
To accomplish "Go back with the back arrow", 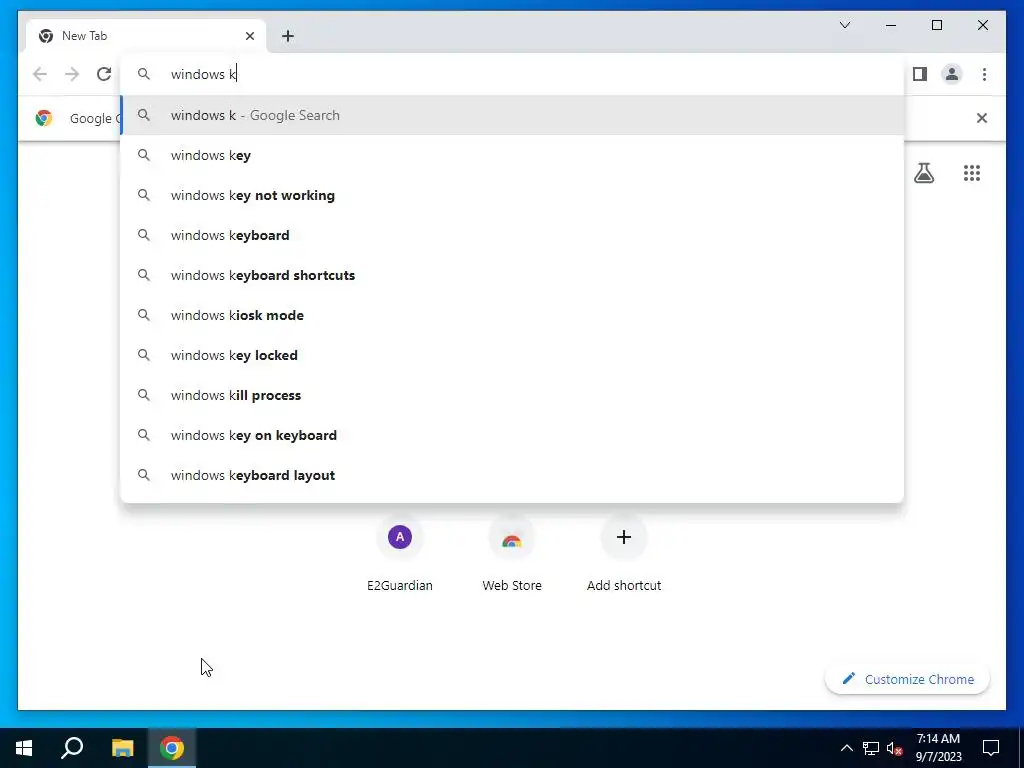I will tap(40, 74).
